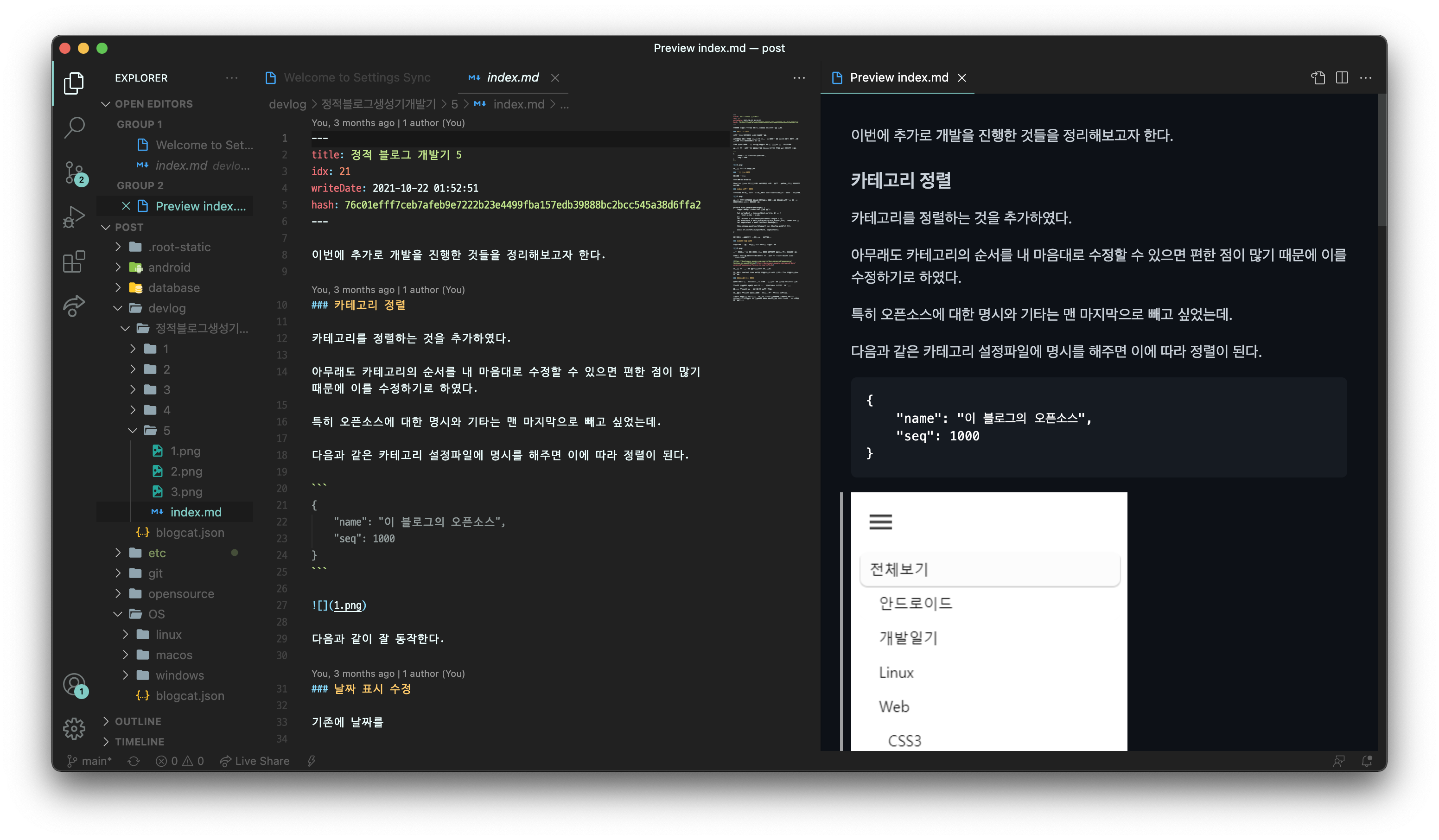Open the Live Share activity bar icon
Viewport: 1439px width, 840px height.
(x=74, y=306)
